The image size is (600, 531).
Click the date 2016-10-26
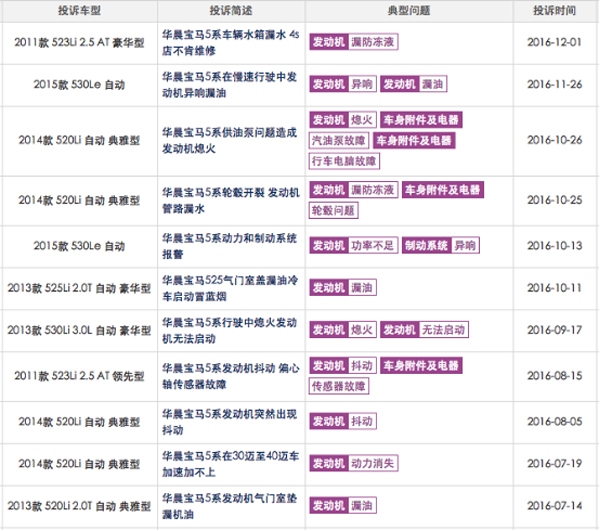[554, 140]
